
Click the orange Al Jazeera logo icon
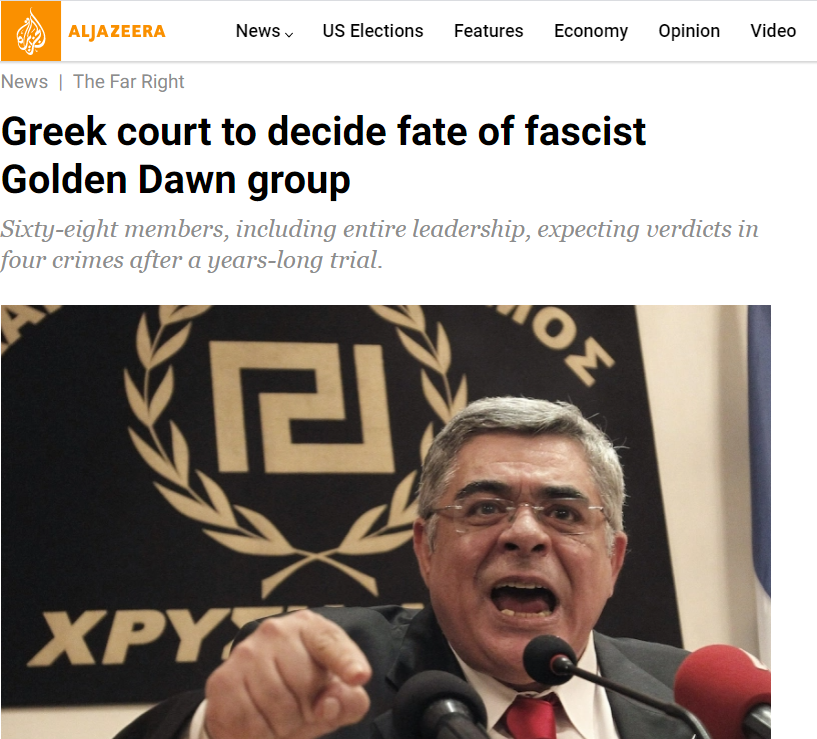pyautogui.click(x=31, y=31)
